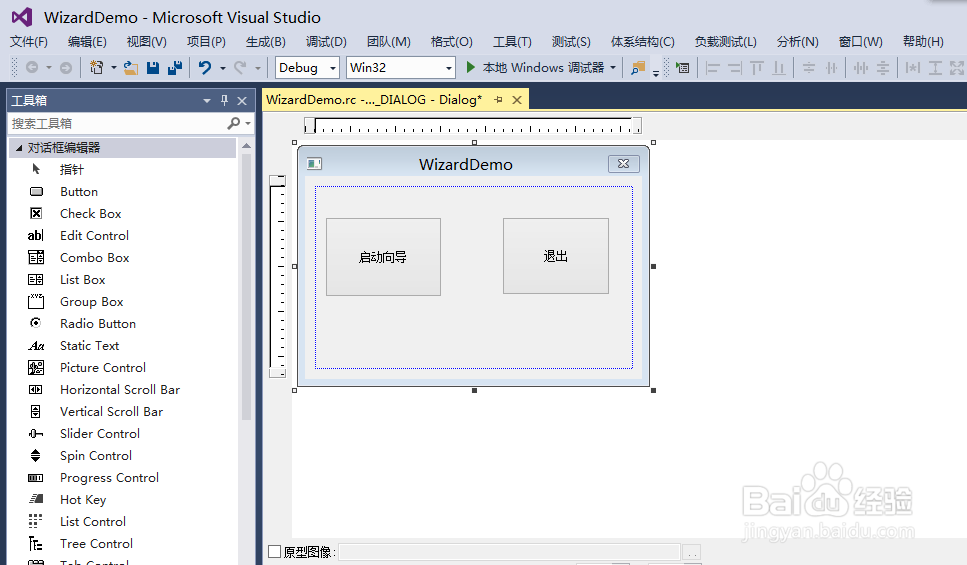Pin the WizardDemo.rc document tab

click(498, 99)
